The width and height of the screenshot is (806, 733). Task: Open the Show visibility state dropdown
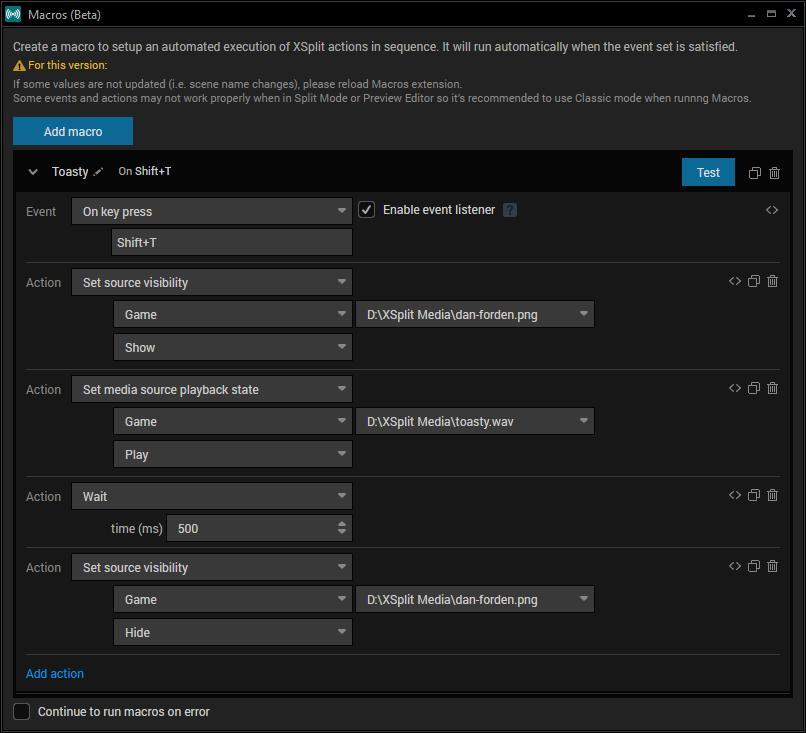(x=233, y=347)
